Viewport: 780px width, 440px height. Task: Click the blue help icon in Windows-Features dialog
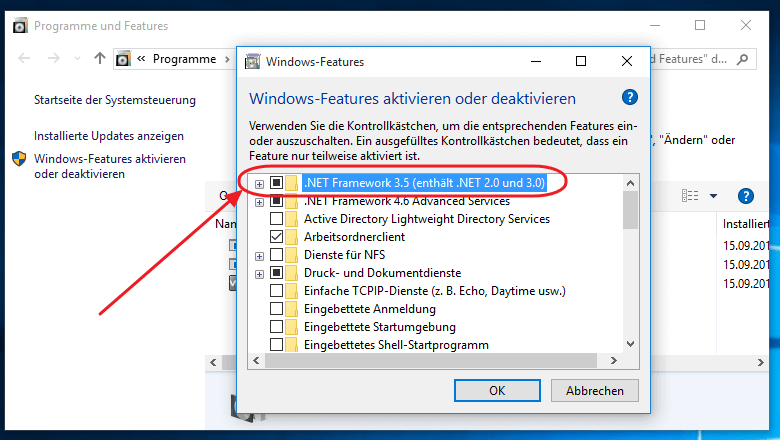[x=630, y=97]
